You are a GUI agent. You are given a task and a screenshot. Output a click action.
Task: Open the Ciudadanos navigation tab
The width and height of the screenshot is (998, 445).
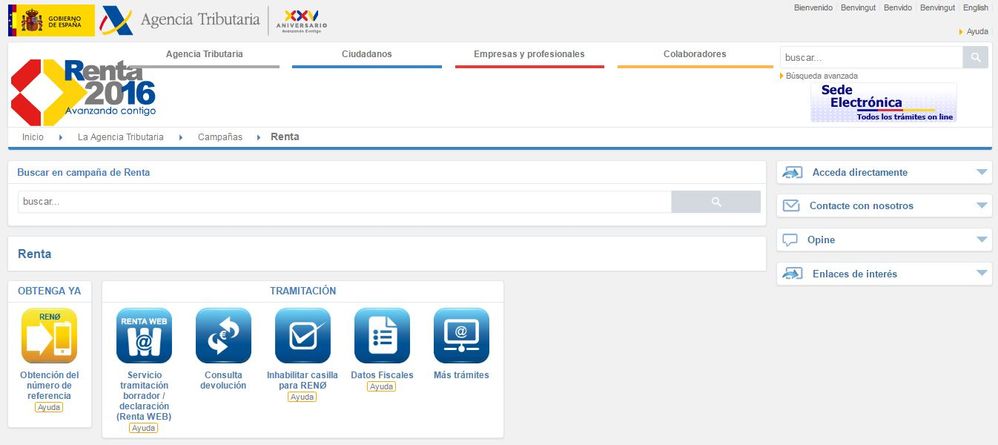[x=366, y=54]
